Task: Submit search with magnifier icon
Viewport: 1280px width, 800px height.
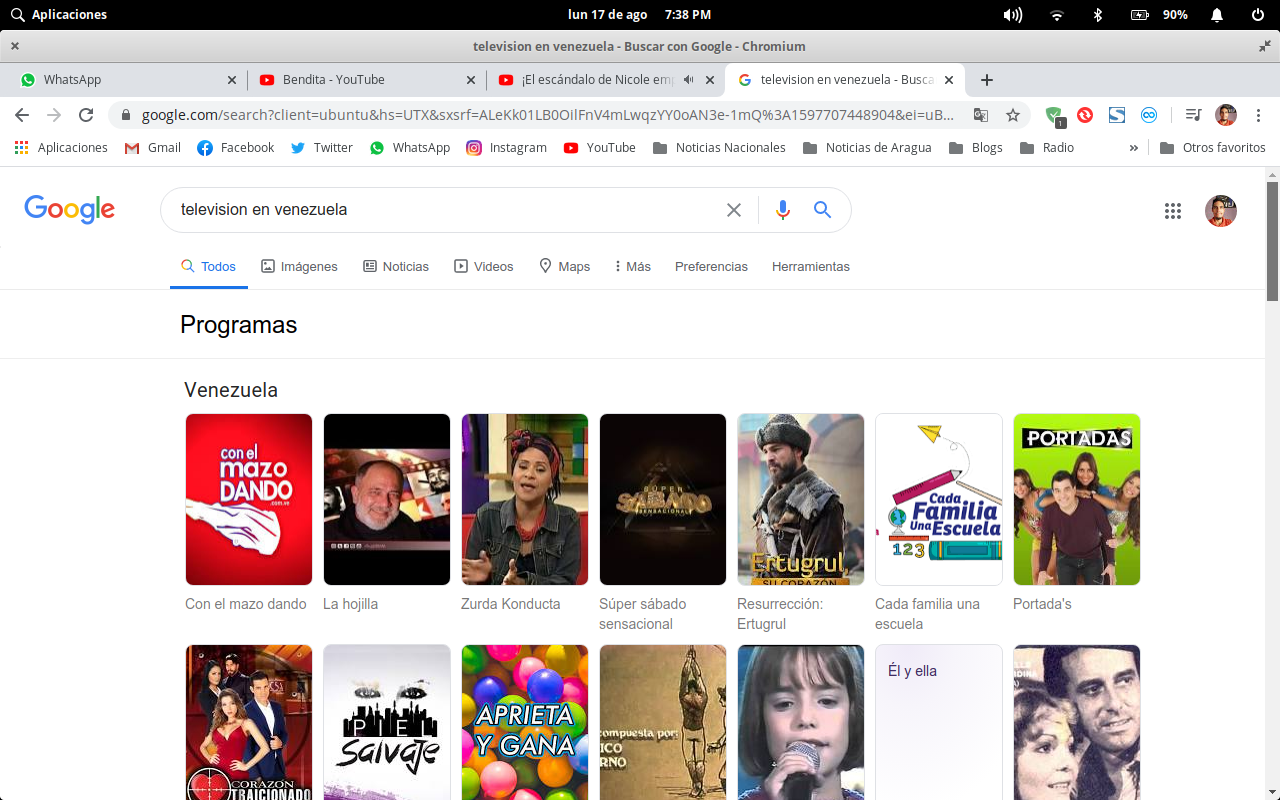Action: pyautogui.click(x=822, y=210)
